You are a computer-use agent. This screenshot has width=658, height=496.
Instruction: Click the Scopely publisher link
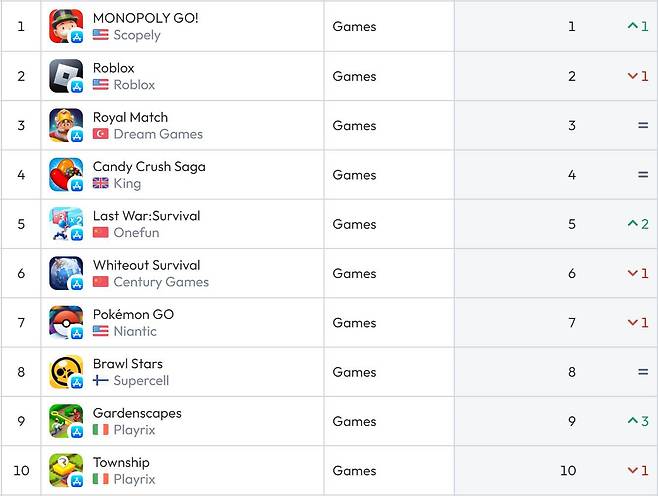point(137,35)
